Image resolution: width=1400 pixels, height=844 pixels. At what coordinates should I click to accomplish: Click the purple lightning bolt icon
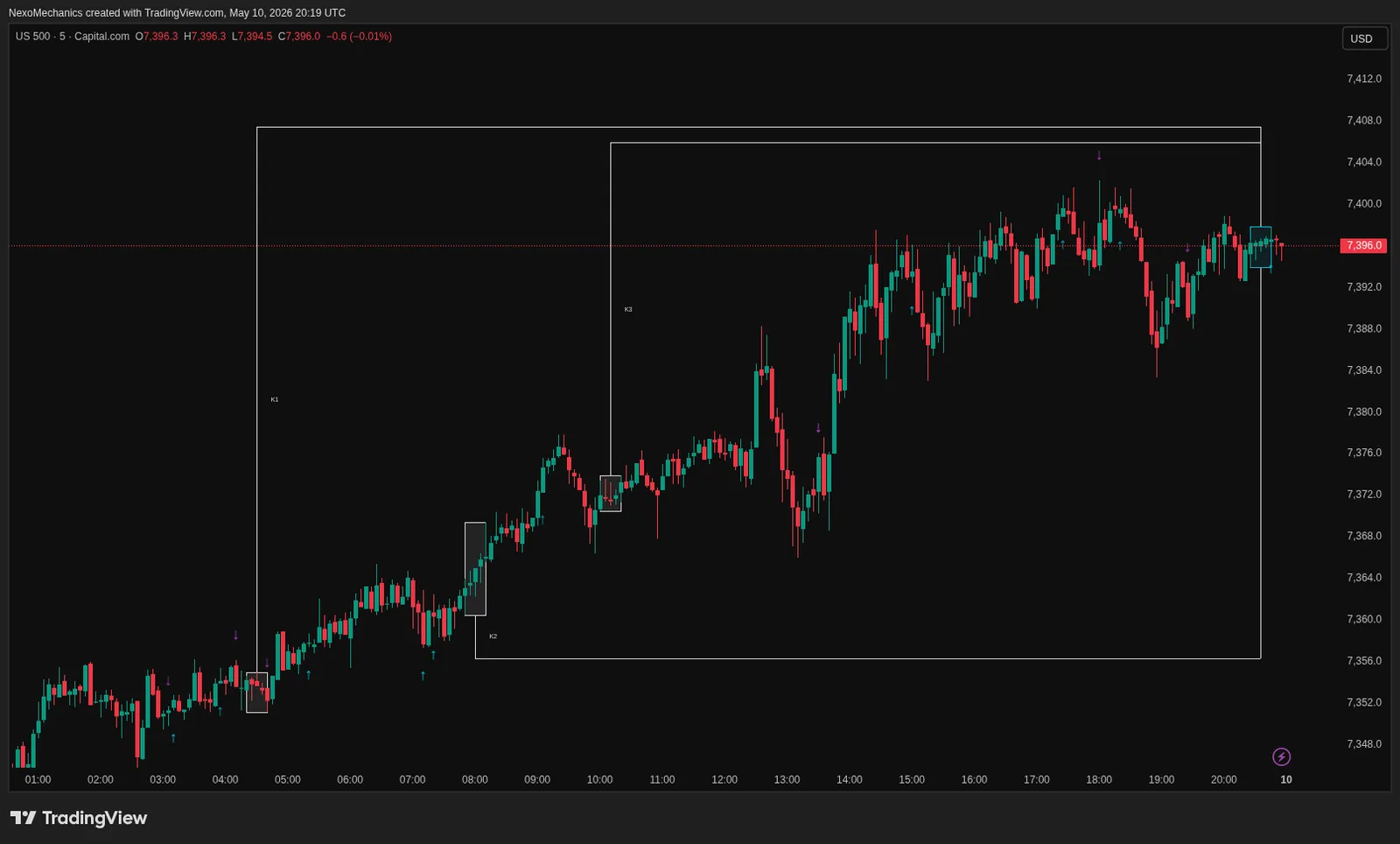pyautogui.click(x=1281, y=756)
